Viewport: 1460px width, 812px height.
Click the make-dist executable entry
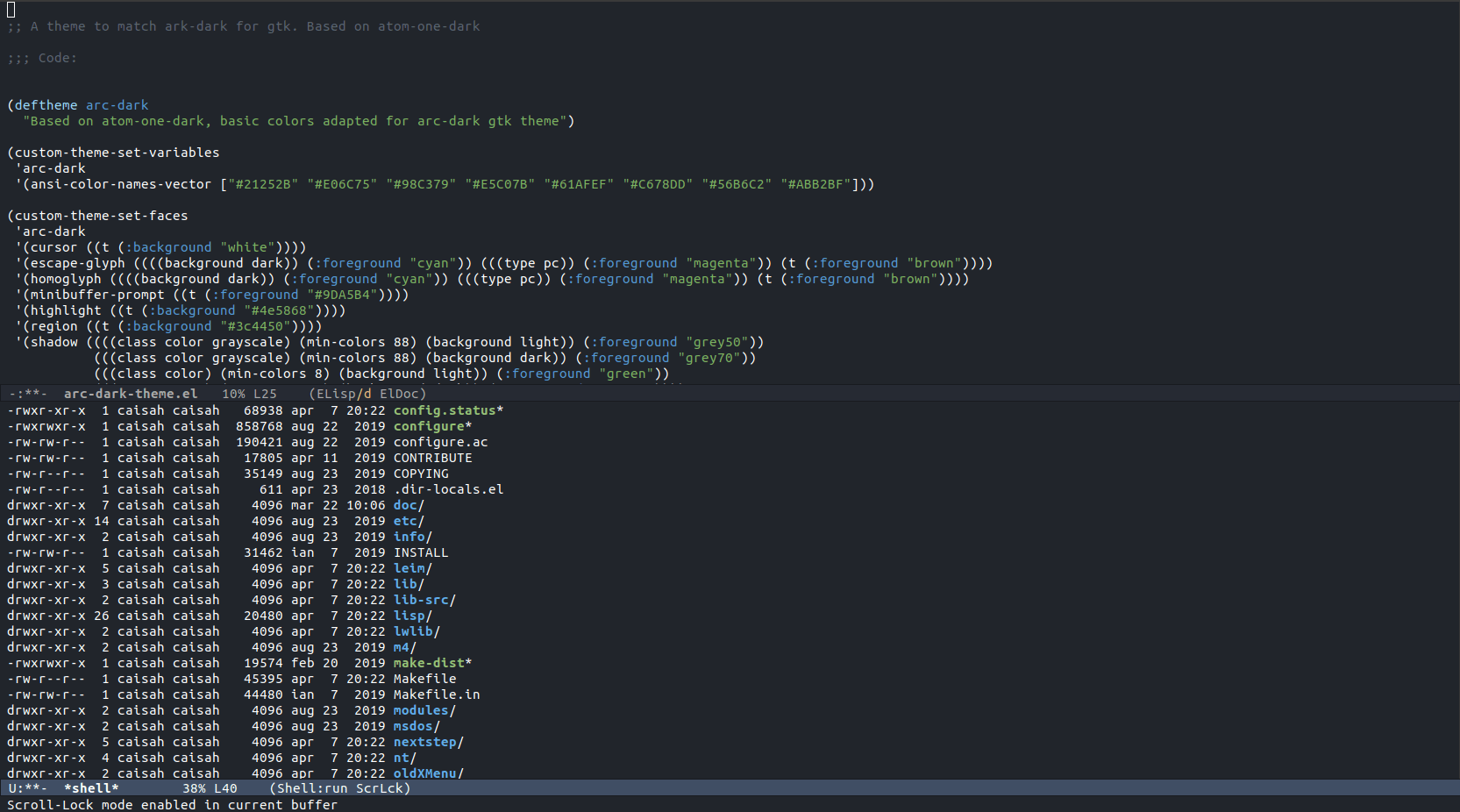click(429, 663)
